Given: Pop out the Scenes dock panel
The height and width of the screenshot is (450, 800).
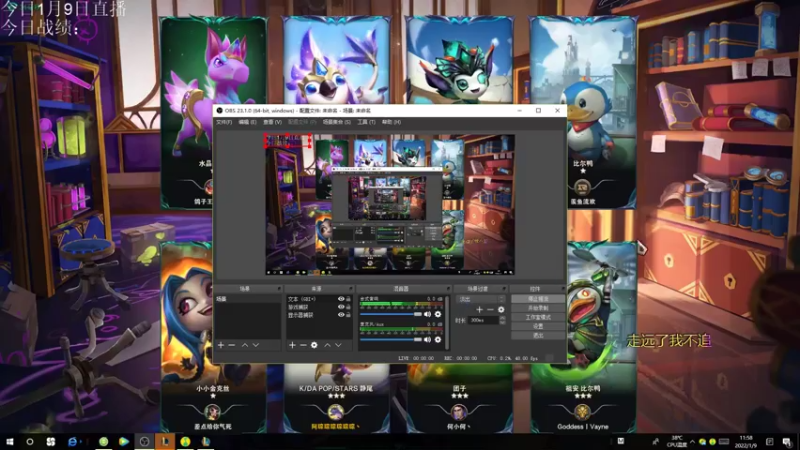Looking at the screenshot, I should click(279, 289).
